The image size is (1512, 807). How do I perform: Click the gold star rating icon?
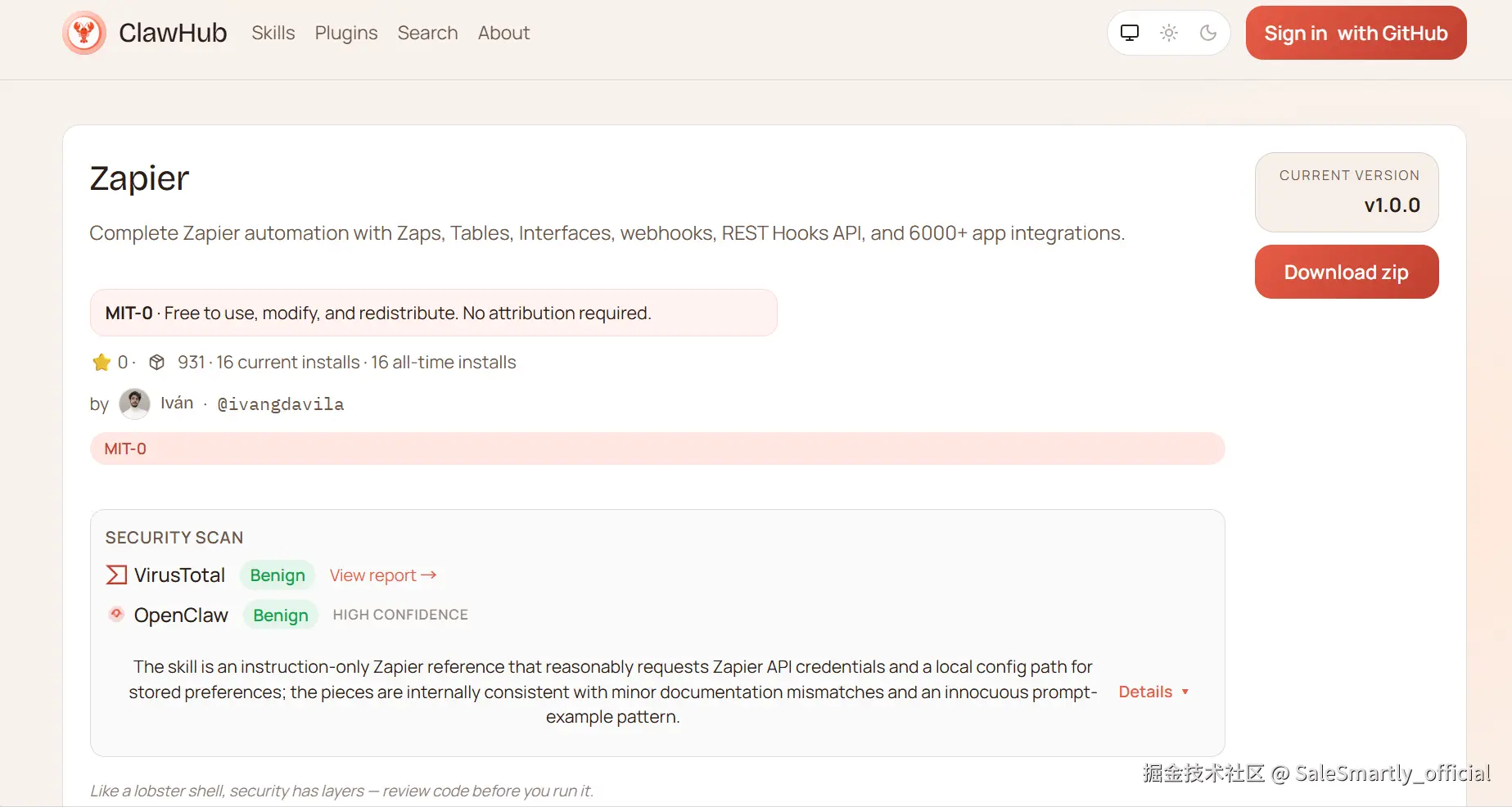coord(102,363)
